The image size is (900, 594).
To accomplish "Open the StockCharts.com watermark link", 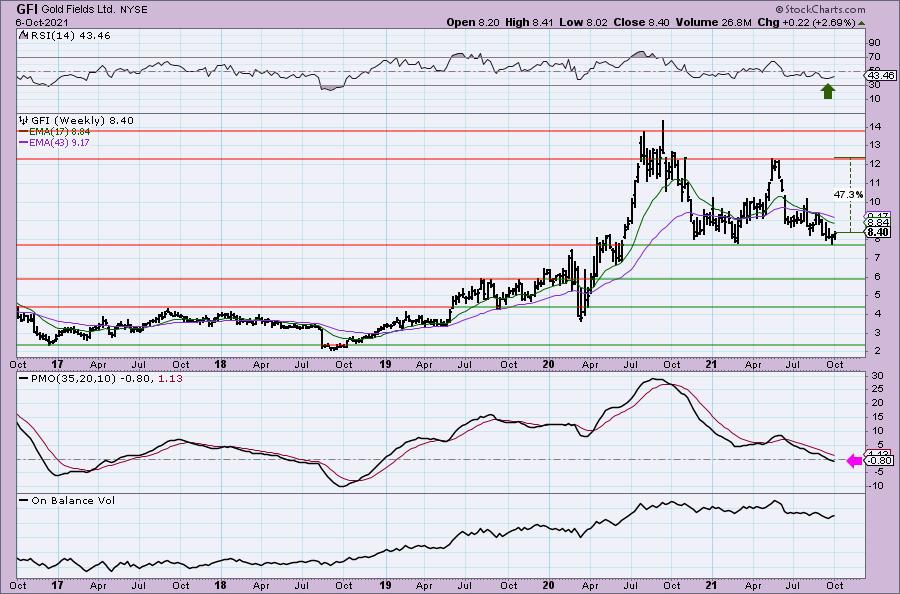I will 850,7.
